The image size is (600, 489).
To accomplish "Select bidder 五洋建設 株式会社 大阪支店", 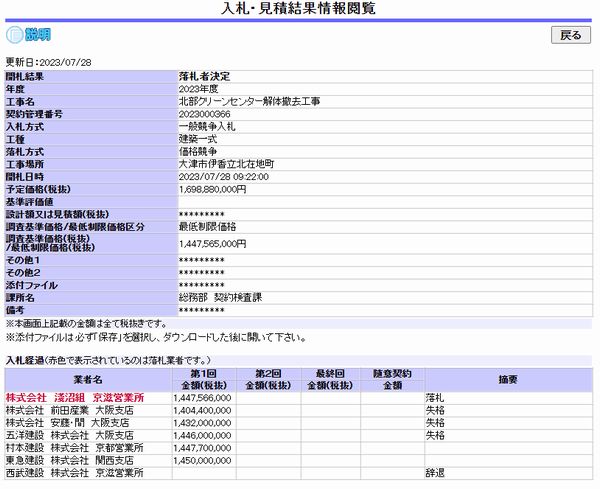I will pyautogui.click(x=70, y=435).
